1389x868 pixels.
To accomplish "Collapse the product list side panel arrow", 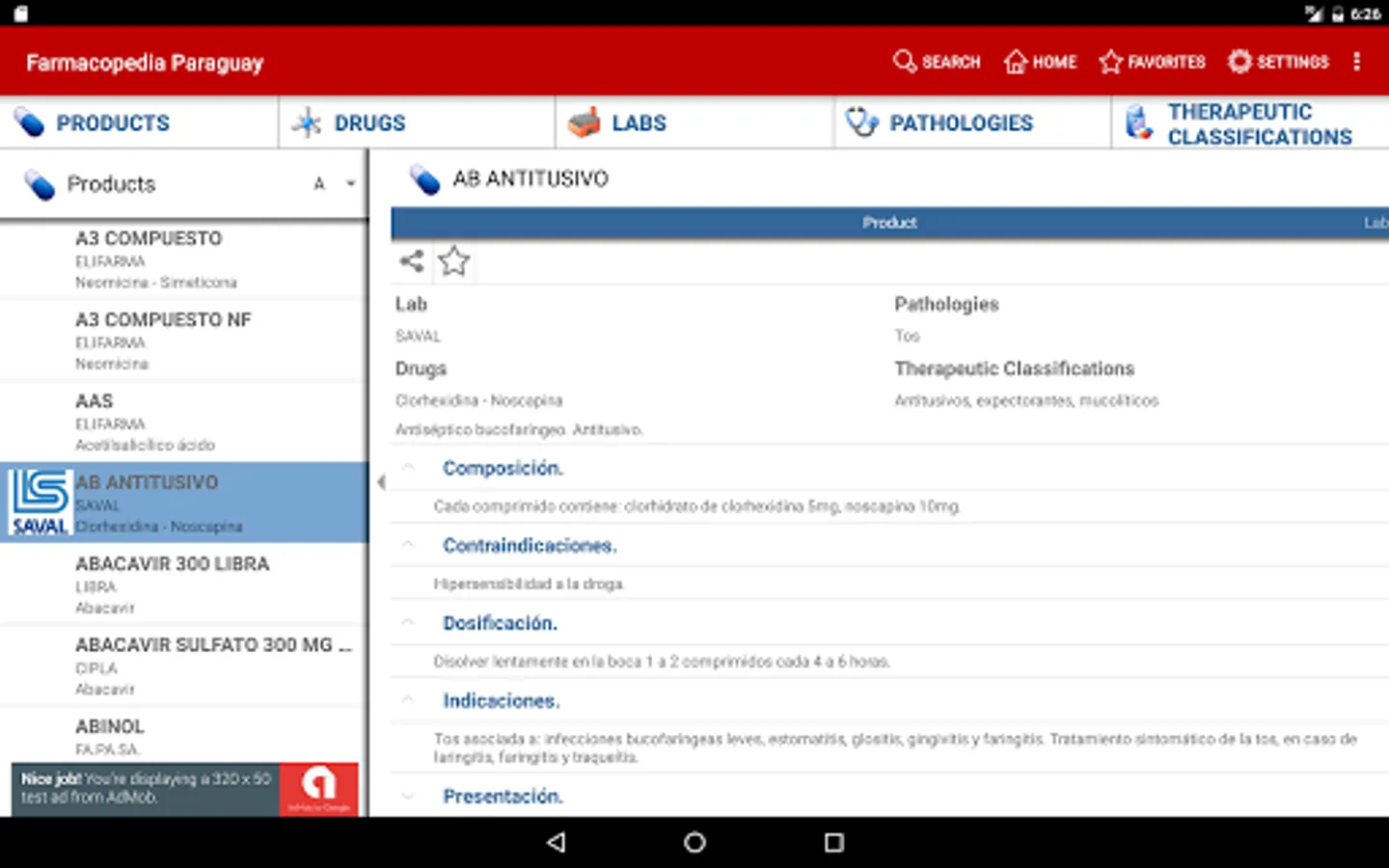I will coord(381,482).
